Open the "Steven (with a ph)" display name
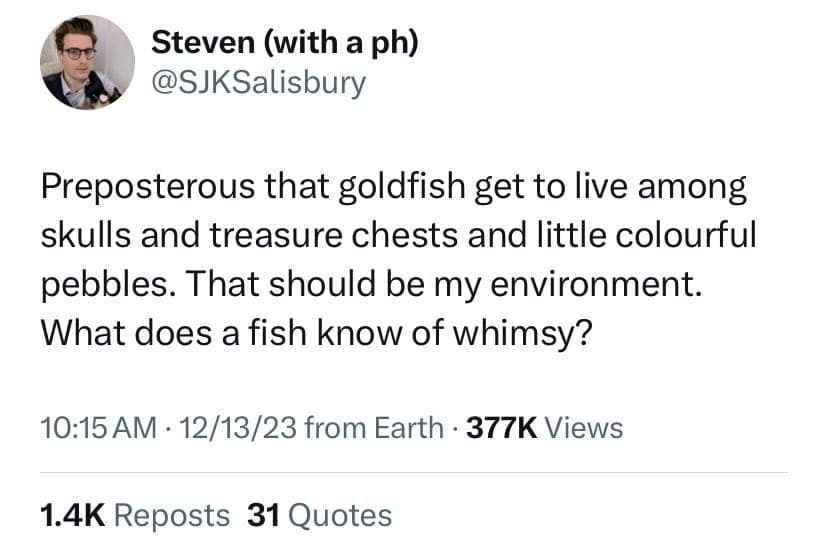Screen dimensions: 828x557 pos(283,43)
